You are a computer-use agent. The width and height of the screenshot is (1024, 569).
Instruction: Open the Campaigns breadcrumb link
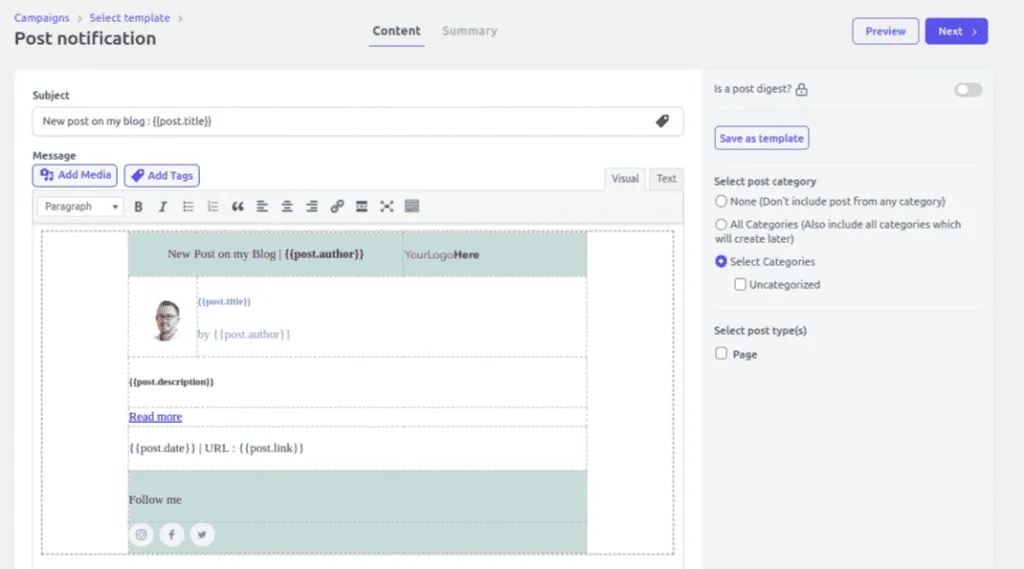tap(42, 18)
